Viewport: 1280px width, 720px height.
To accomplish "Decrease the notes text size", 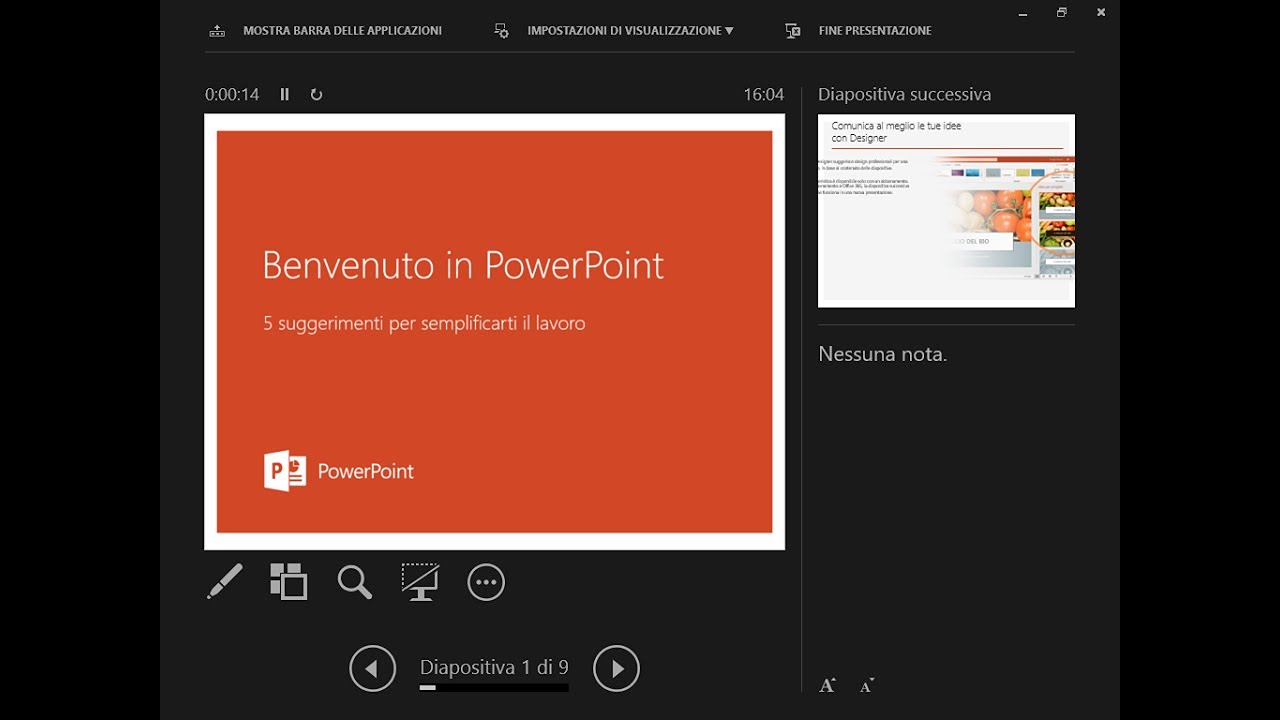I will (866, 685).
